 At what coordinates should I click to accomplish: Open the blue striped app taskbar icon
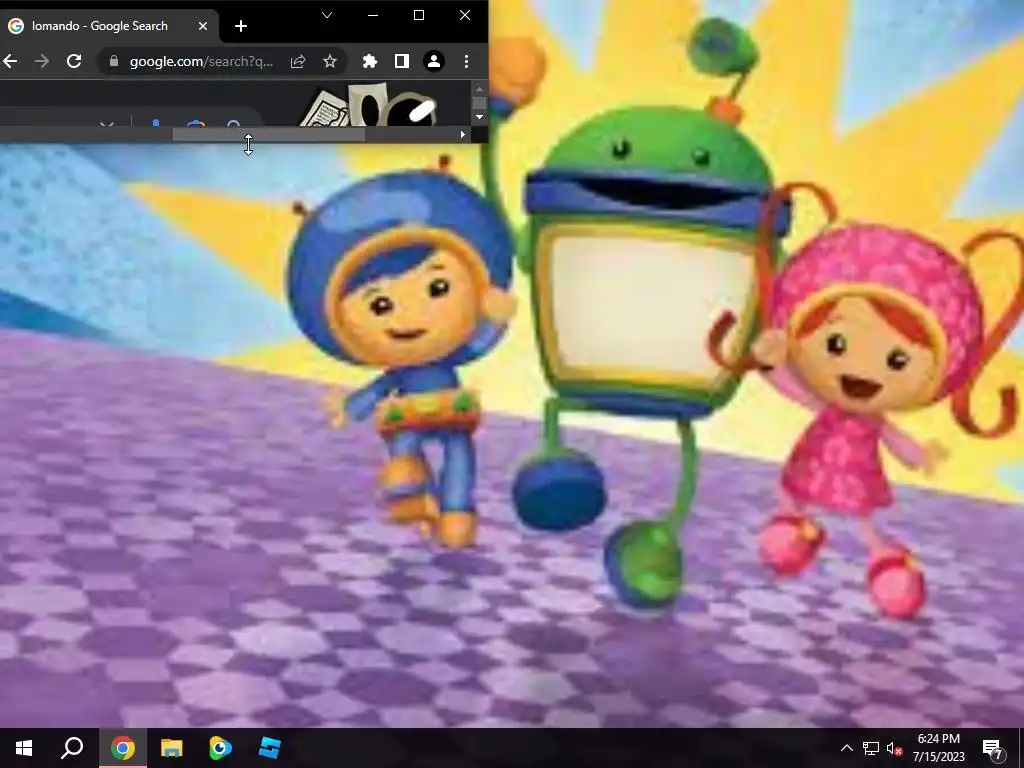[x=270, y=748]
